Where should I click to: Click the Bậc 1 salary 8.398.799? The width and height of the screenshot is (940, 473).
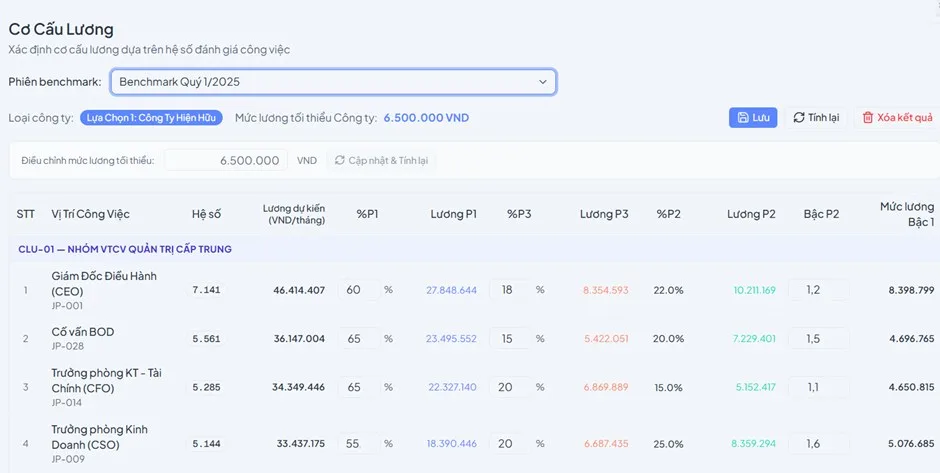coord(911,290)
